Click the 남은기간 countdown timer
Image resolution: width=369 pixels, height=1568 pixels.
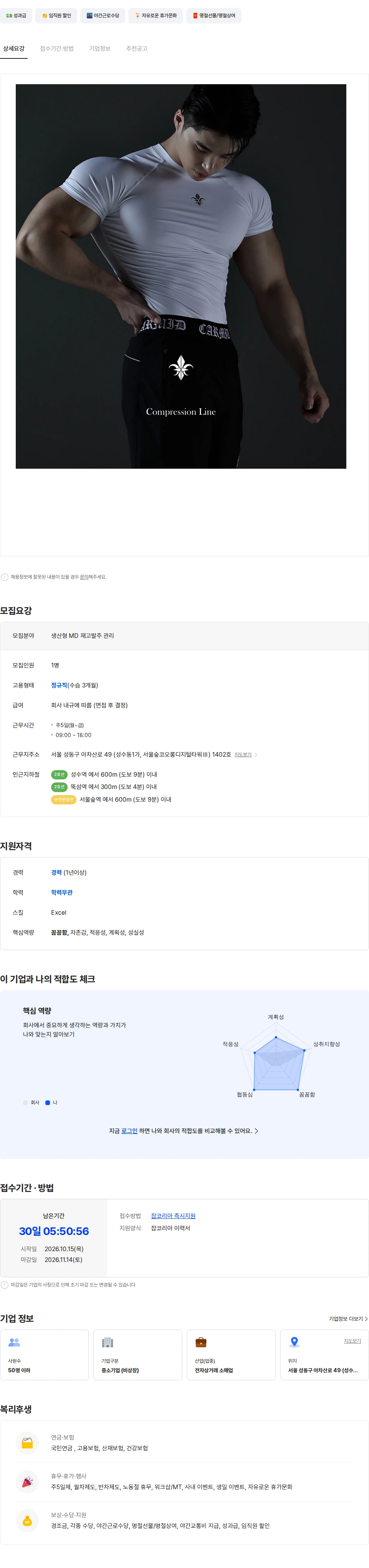[53, 1232]
